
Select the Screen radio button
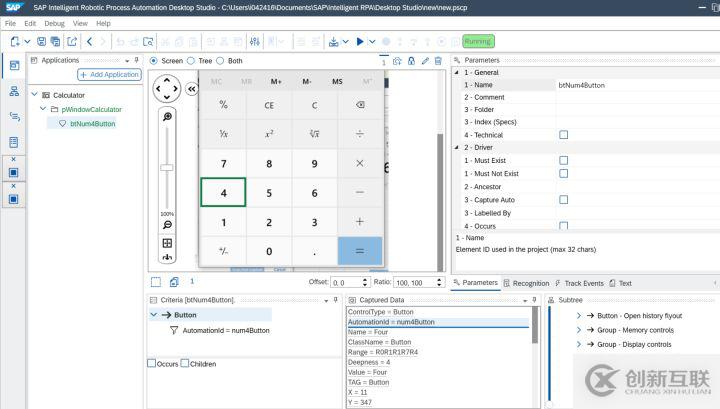tap(154, 61)
